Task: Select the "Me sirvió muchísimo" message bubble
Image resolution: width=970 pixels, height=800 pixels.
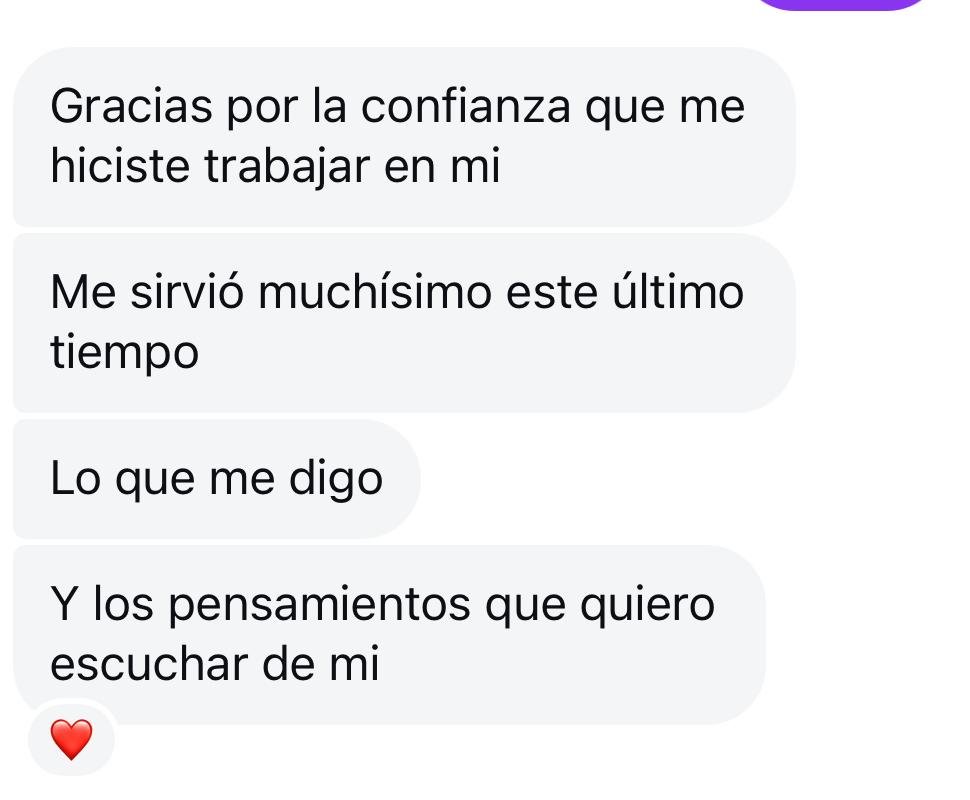Action: 404,322
